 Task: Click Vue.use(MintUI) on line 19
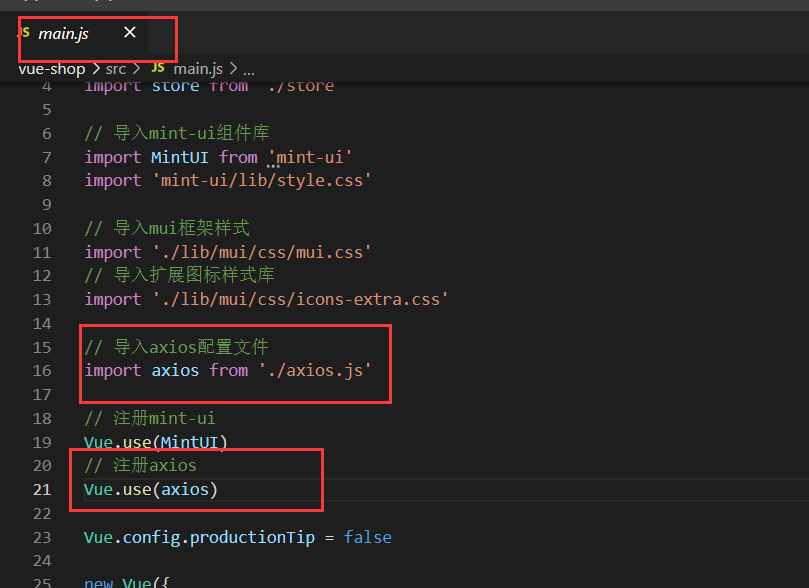coord(155,442)
